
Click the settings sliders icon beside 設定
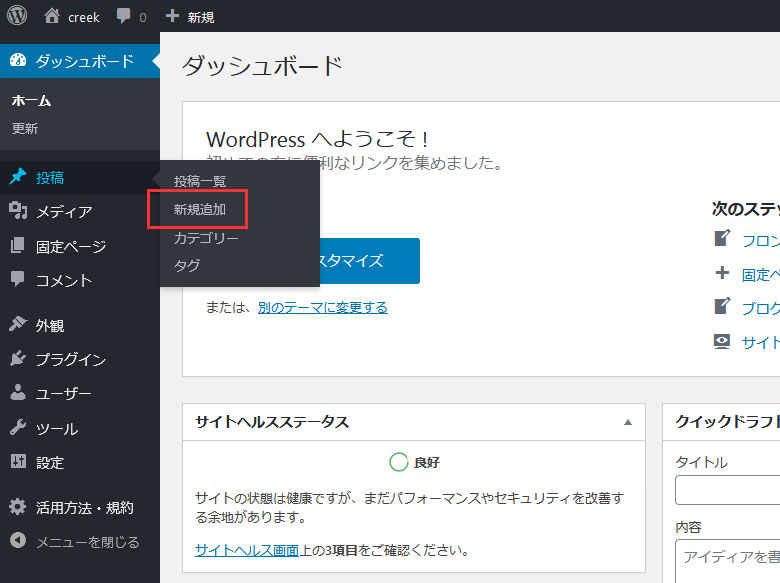point(18,461)
